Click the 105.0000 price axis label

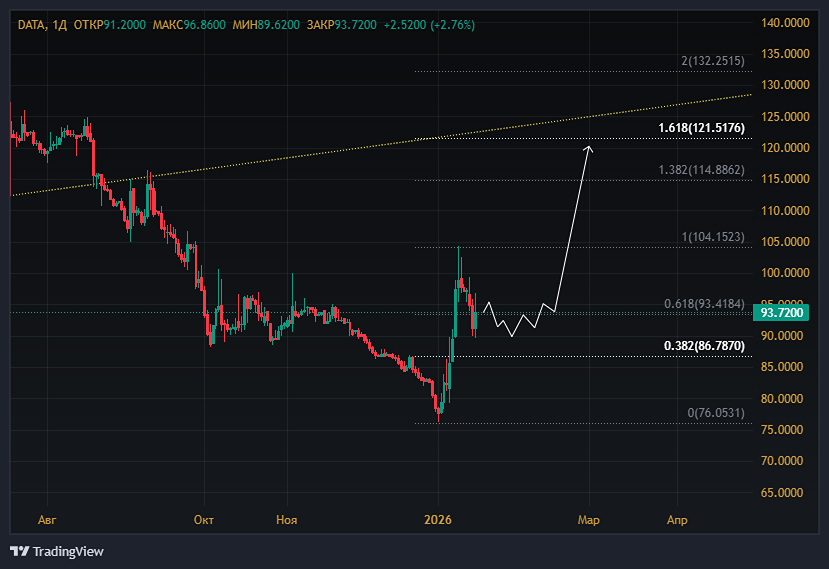785,242
